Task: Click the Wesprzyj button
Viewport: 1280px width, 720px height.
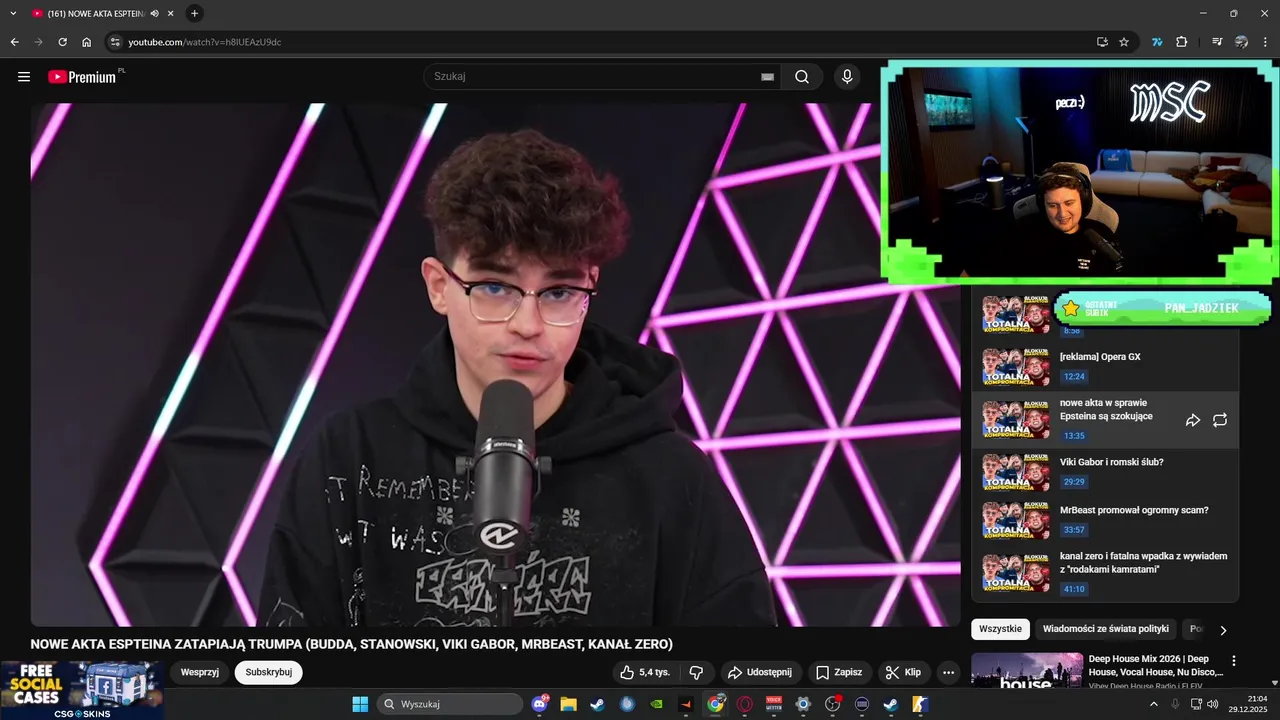Action: pos(200,672)
